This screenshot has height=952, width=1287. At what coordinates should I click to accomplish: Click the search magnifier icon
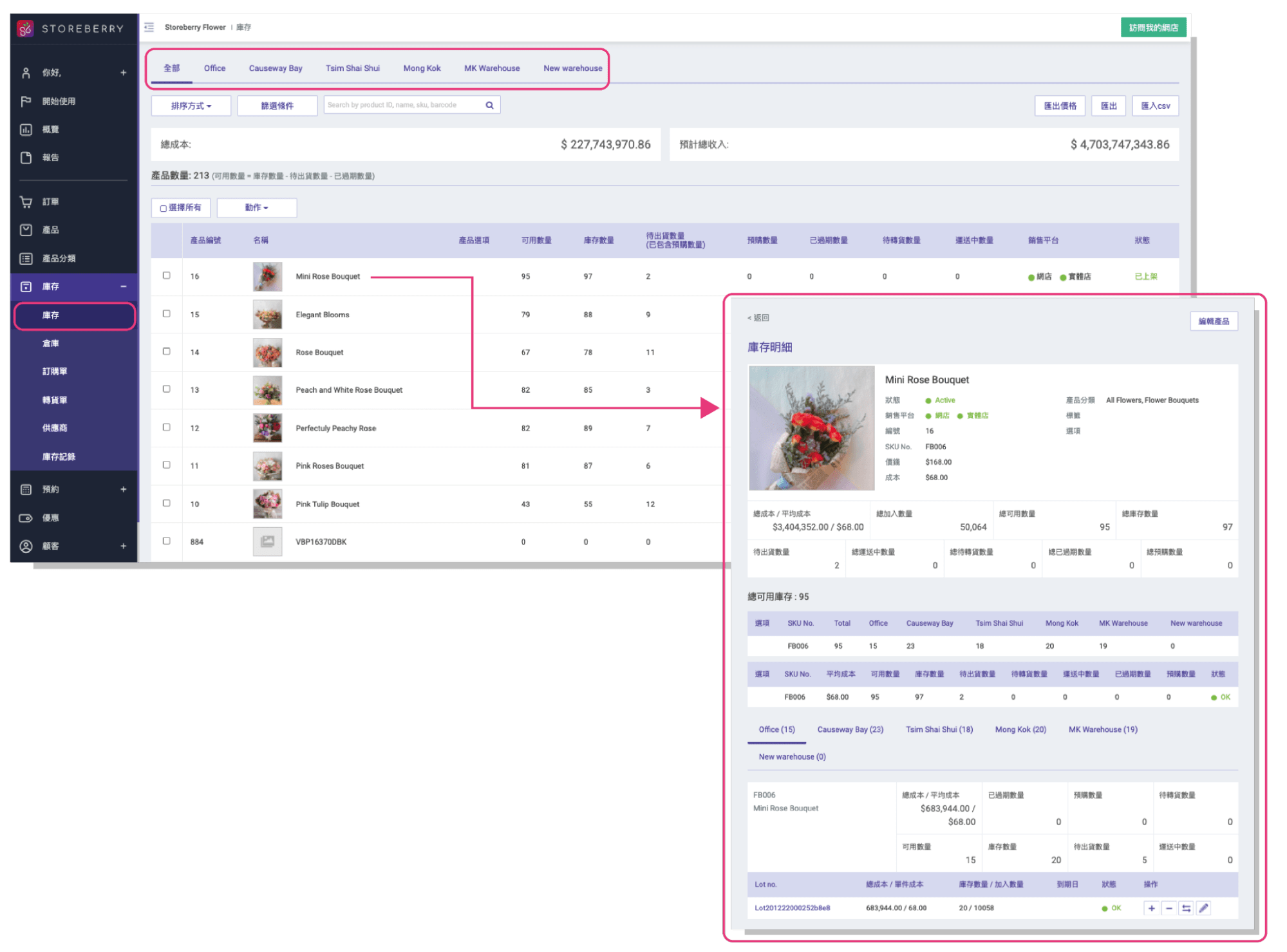[x=489, y=105]
